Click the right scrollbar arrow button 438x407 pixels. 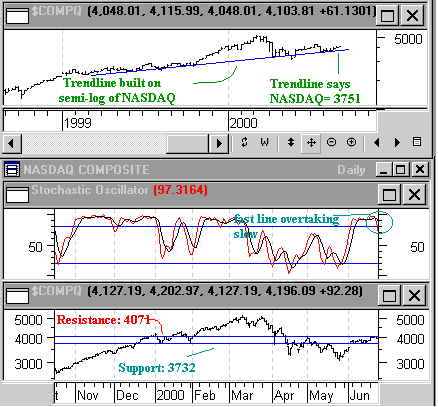coord(219,144)
